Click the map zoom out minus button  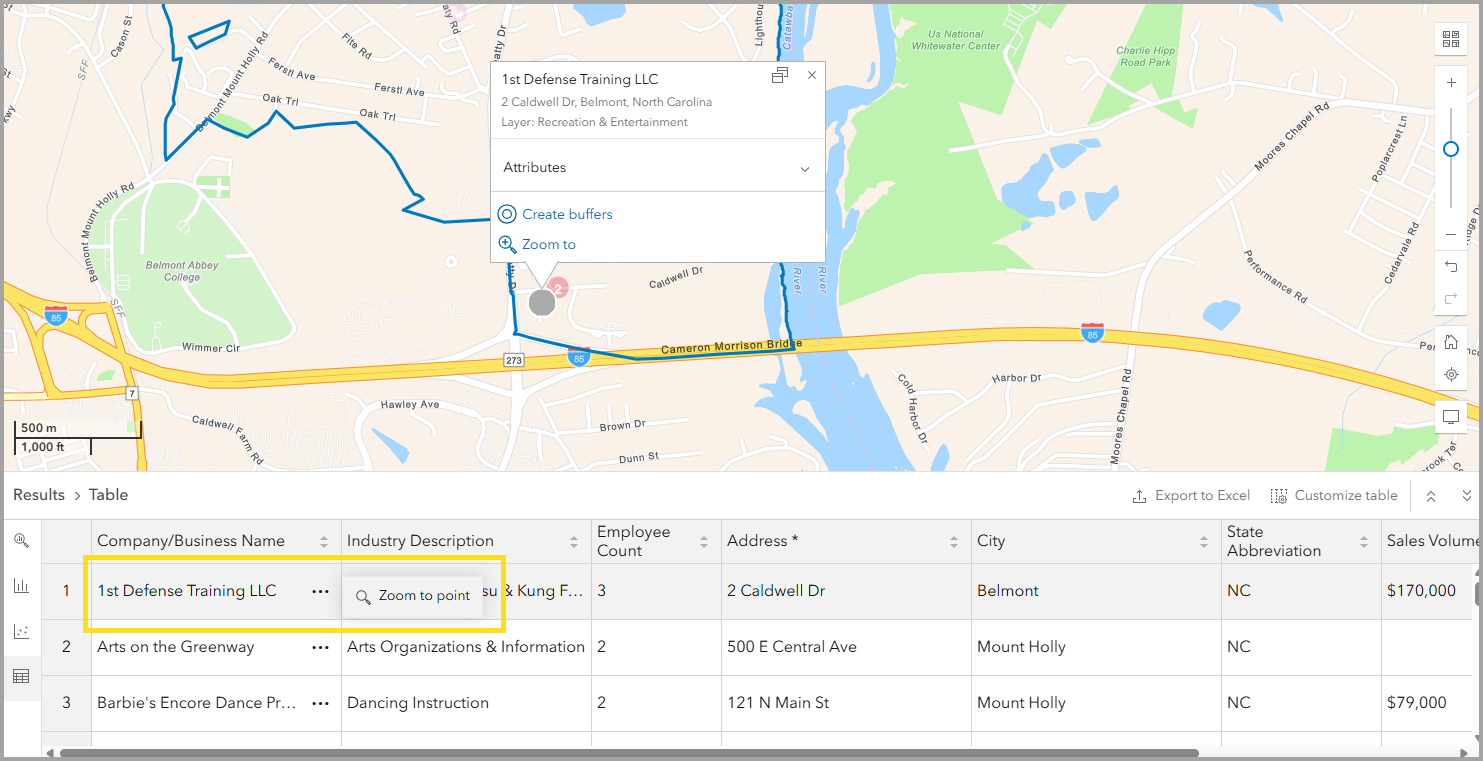point(1451,234)
